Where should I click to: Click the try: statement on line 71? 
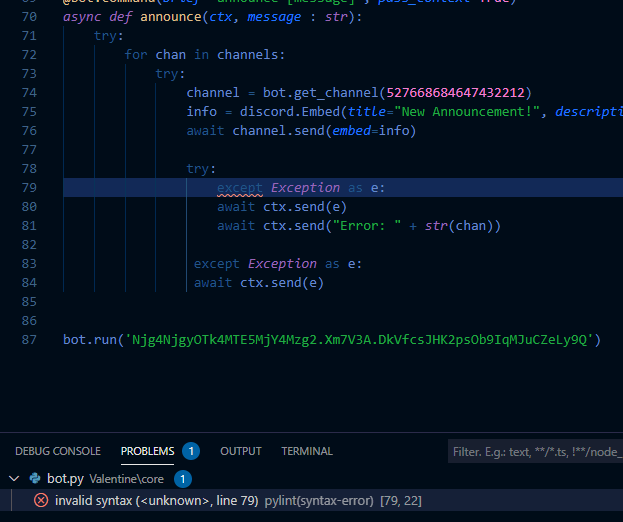point(108,36)
